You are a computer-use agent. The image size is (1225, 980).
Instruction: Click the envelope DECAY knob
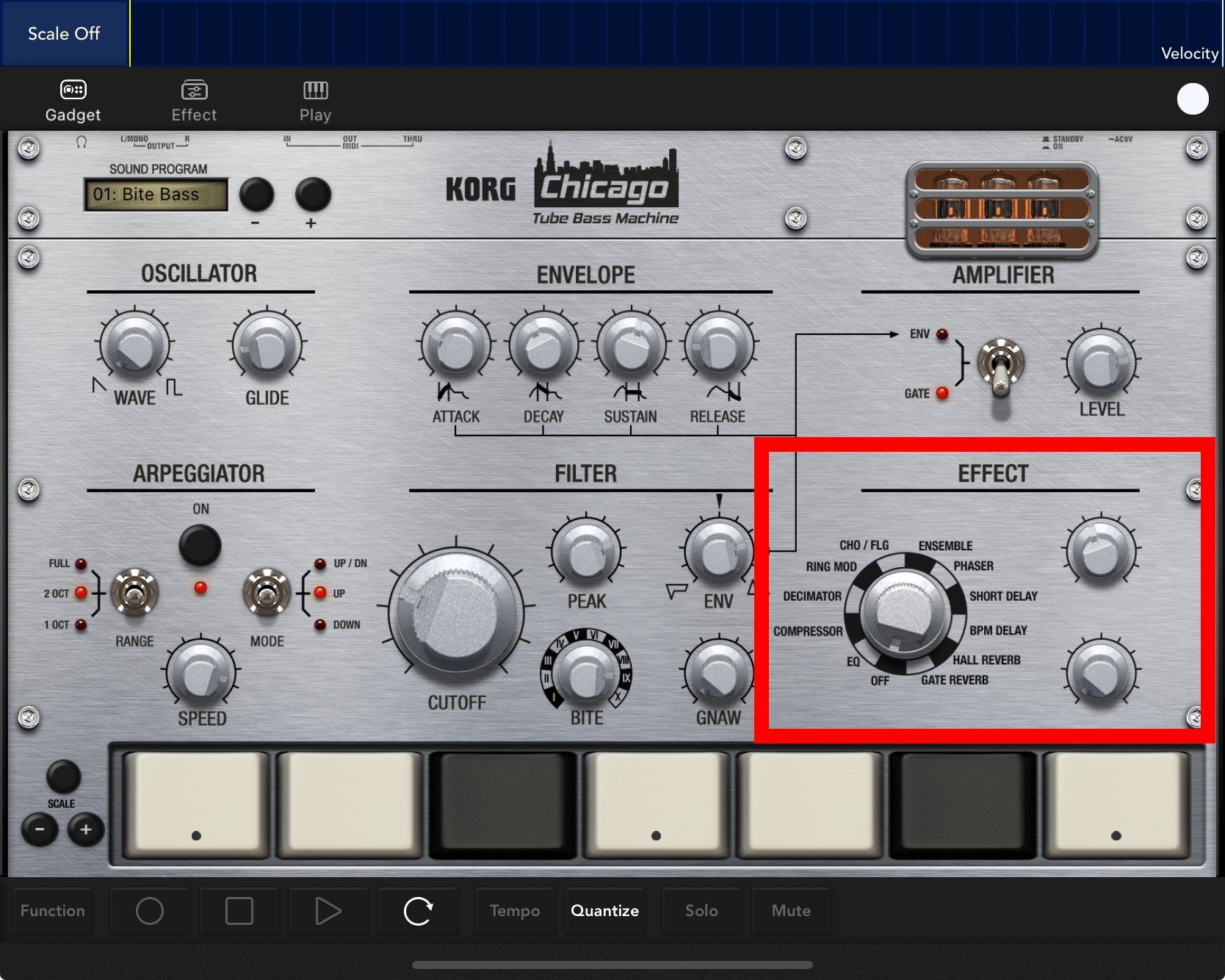[543, 346]
